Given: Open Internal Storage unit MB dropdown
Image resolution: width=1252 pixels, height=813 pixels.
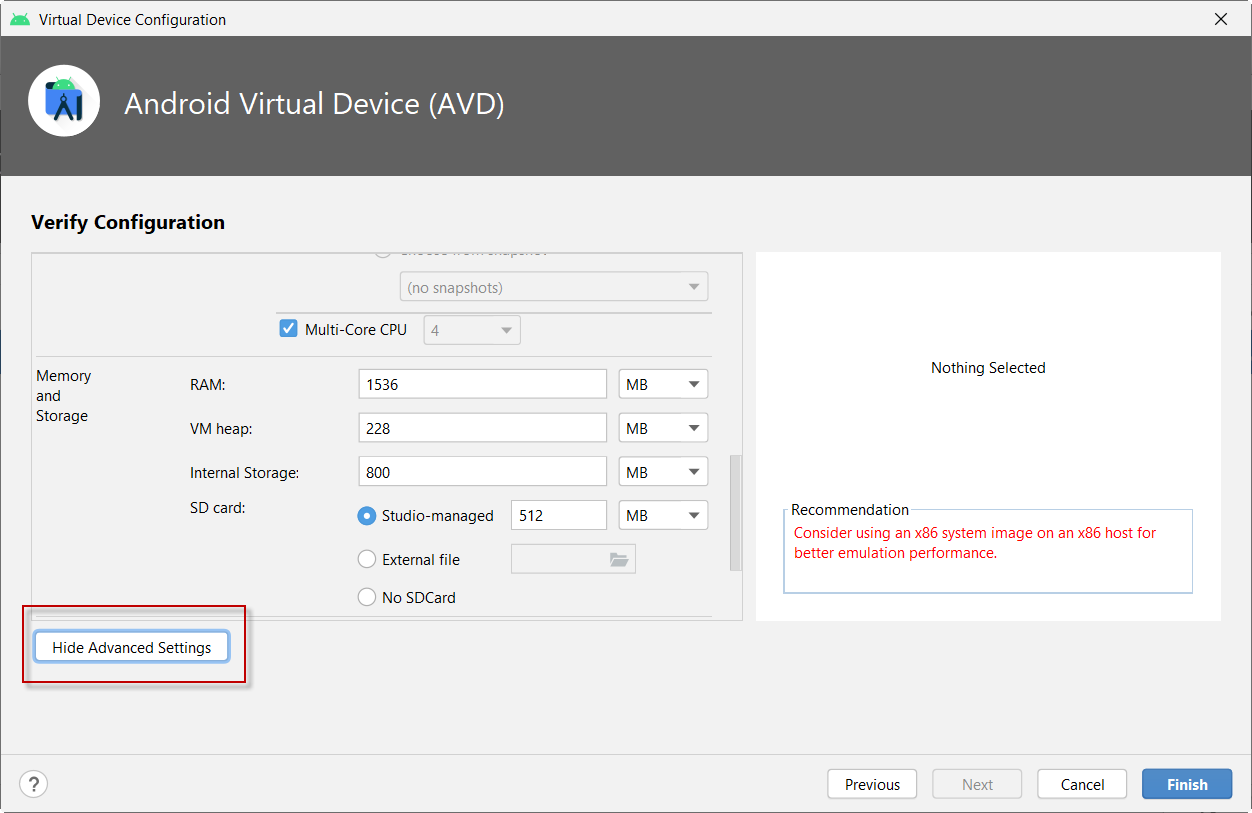Looking at the screenshot, I should click(664, 472).
